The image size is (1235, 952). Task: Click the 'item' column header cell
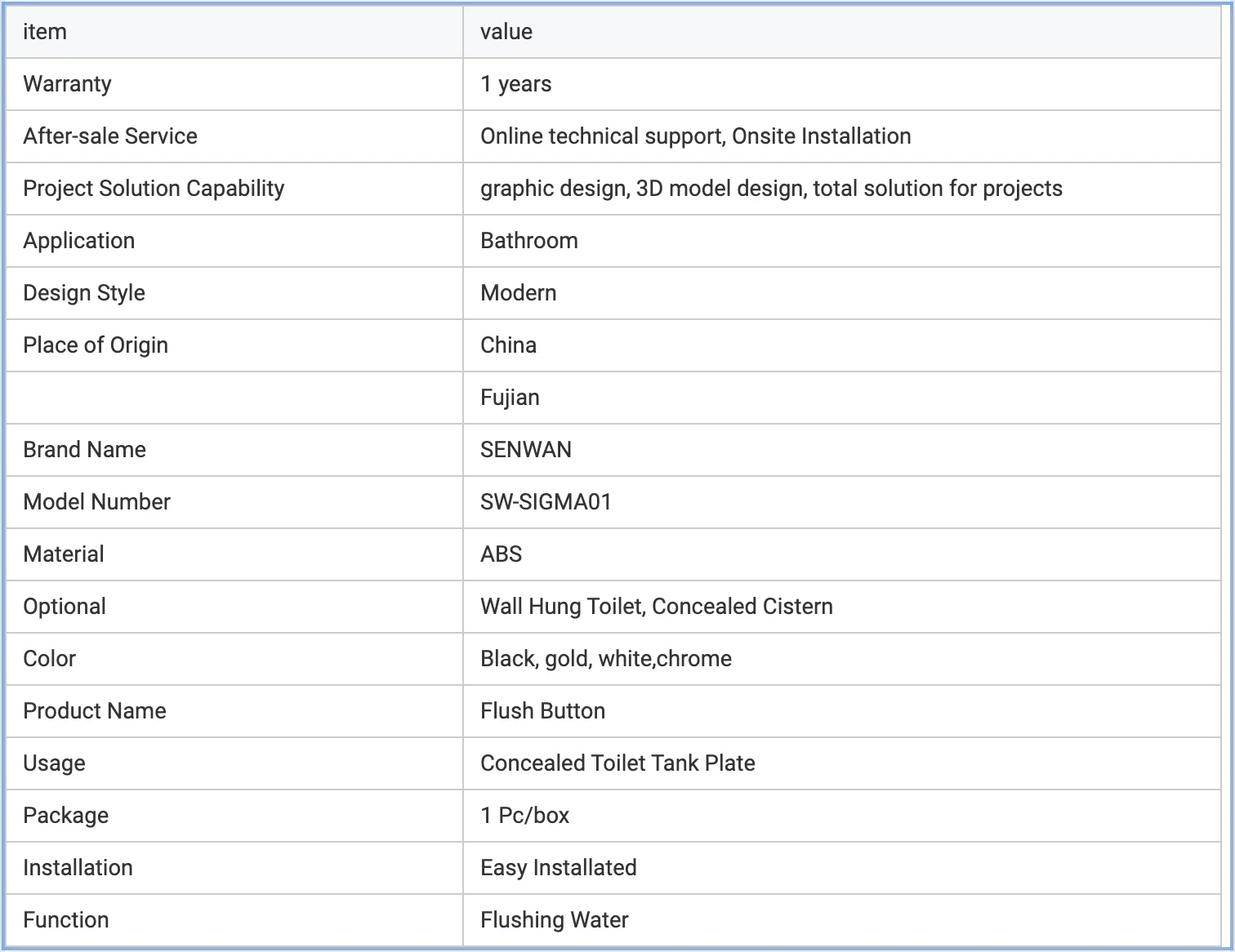click(x=45, y=32)
